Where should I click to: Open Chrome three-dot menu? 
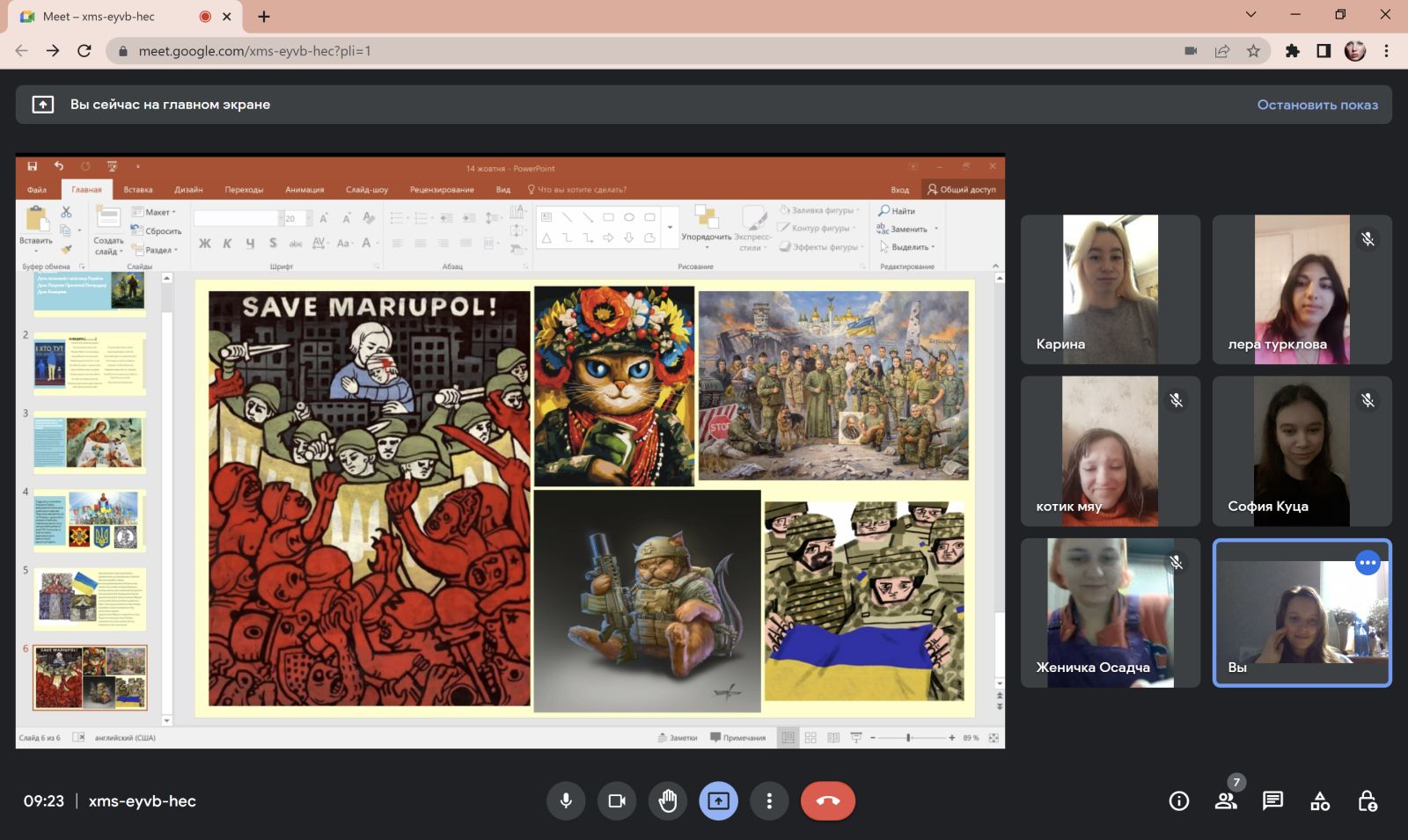coord(1386,51)
